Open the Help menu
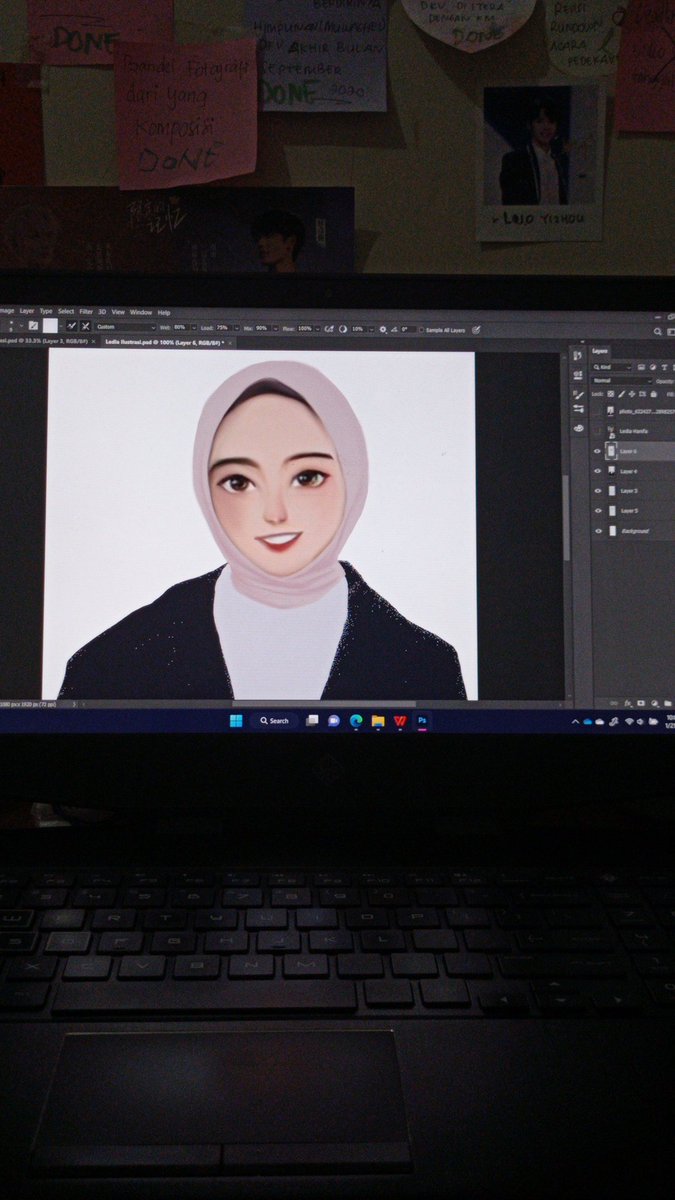This screenshot has width=675, height=1200. point(164,312)
